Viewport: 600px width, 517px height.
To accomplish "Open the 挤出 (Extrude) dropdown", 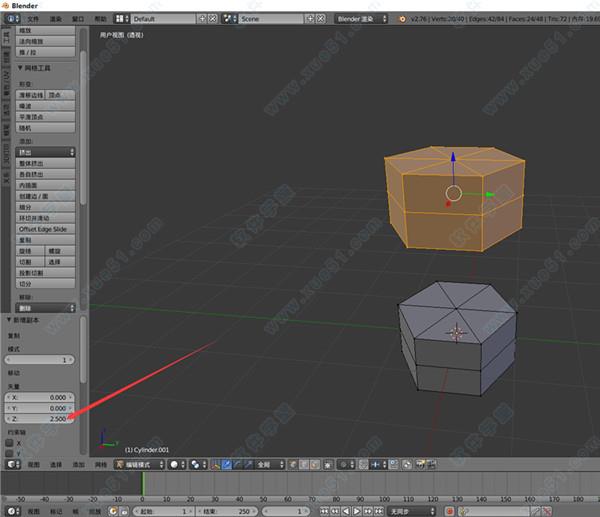I will (45, 152).
